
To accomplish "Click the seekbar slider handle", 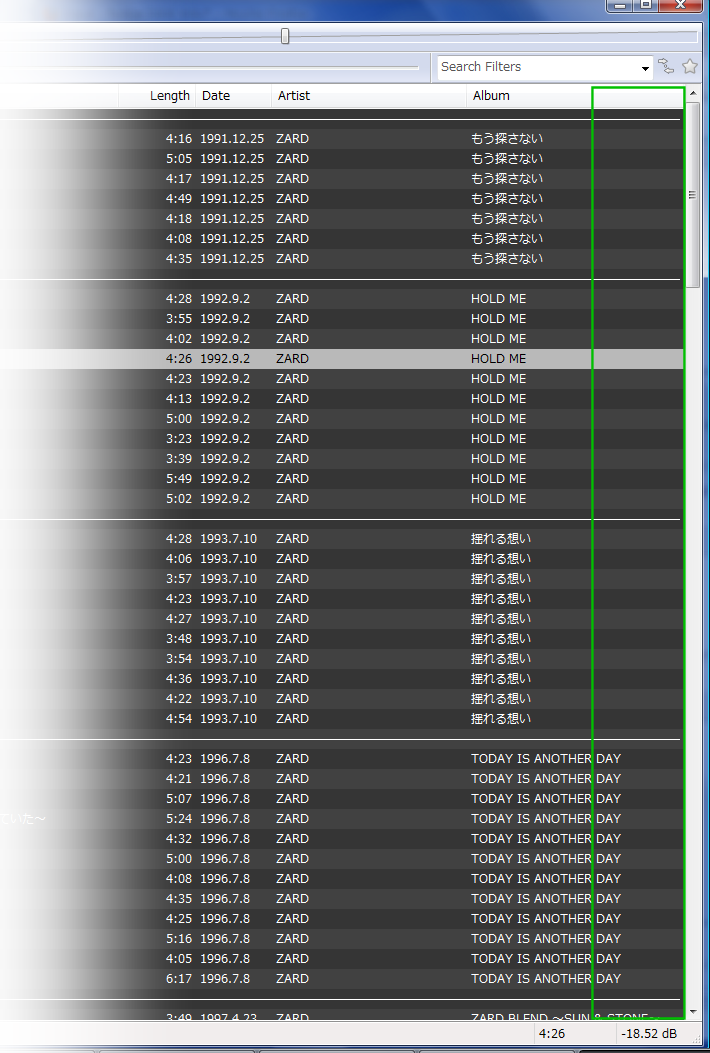I will (285, 36).
